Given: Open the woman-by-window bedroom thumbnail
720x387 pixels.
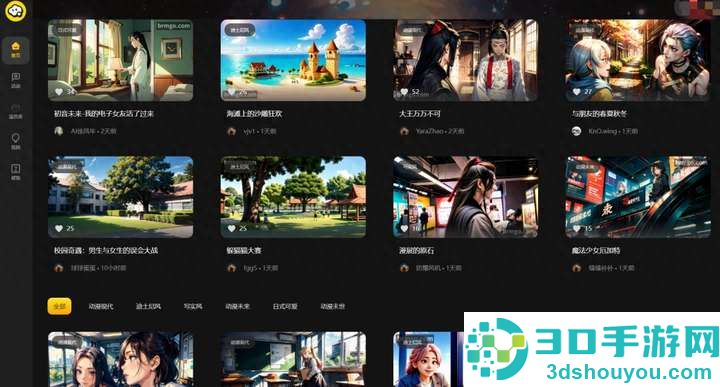Looking at the screenshot, I should coord(121,60).
